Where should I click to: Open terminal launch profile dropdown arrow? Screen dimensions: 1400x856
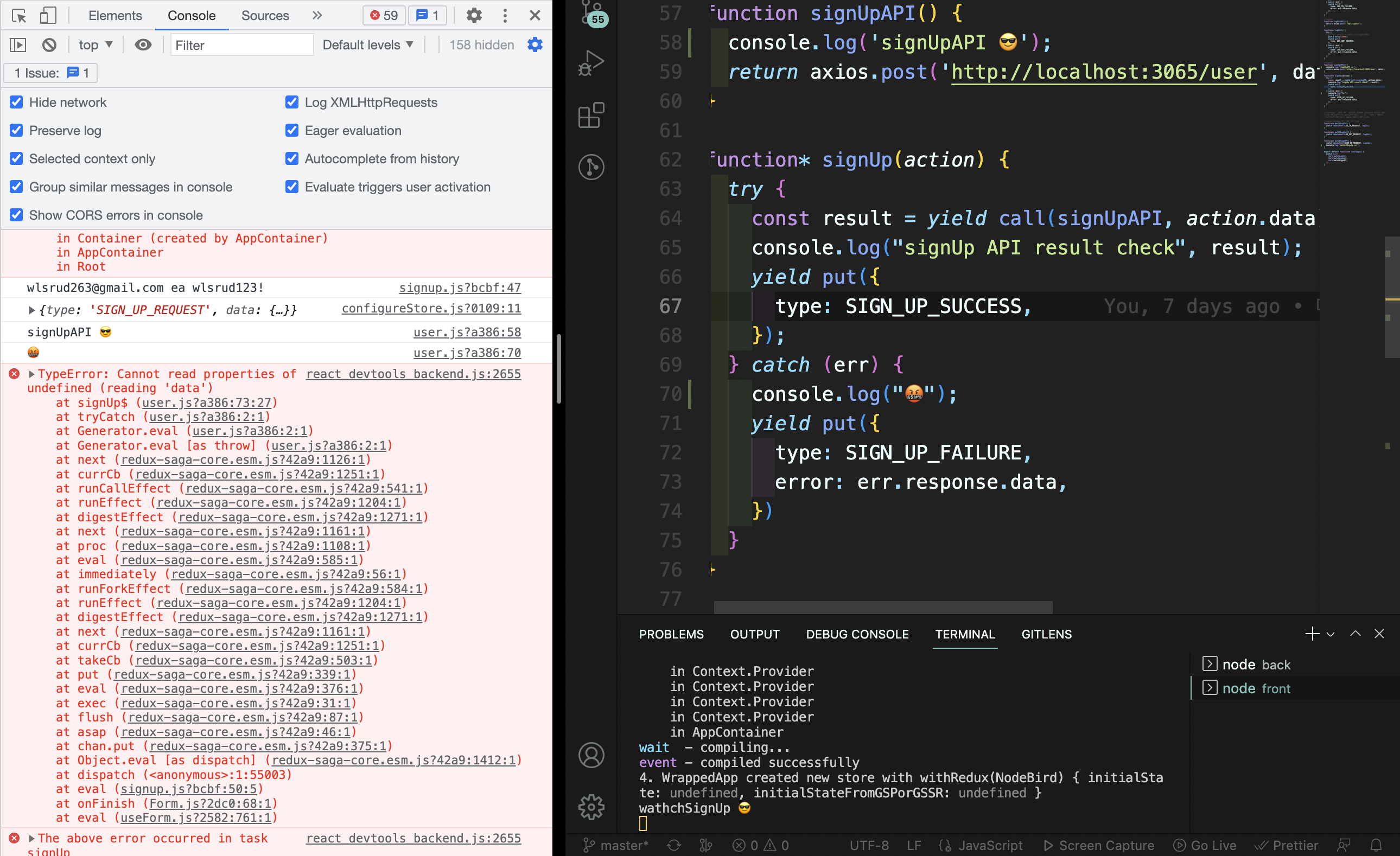point(1331,635)
